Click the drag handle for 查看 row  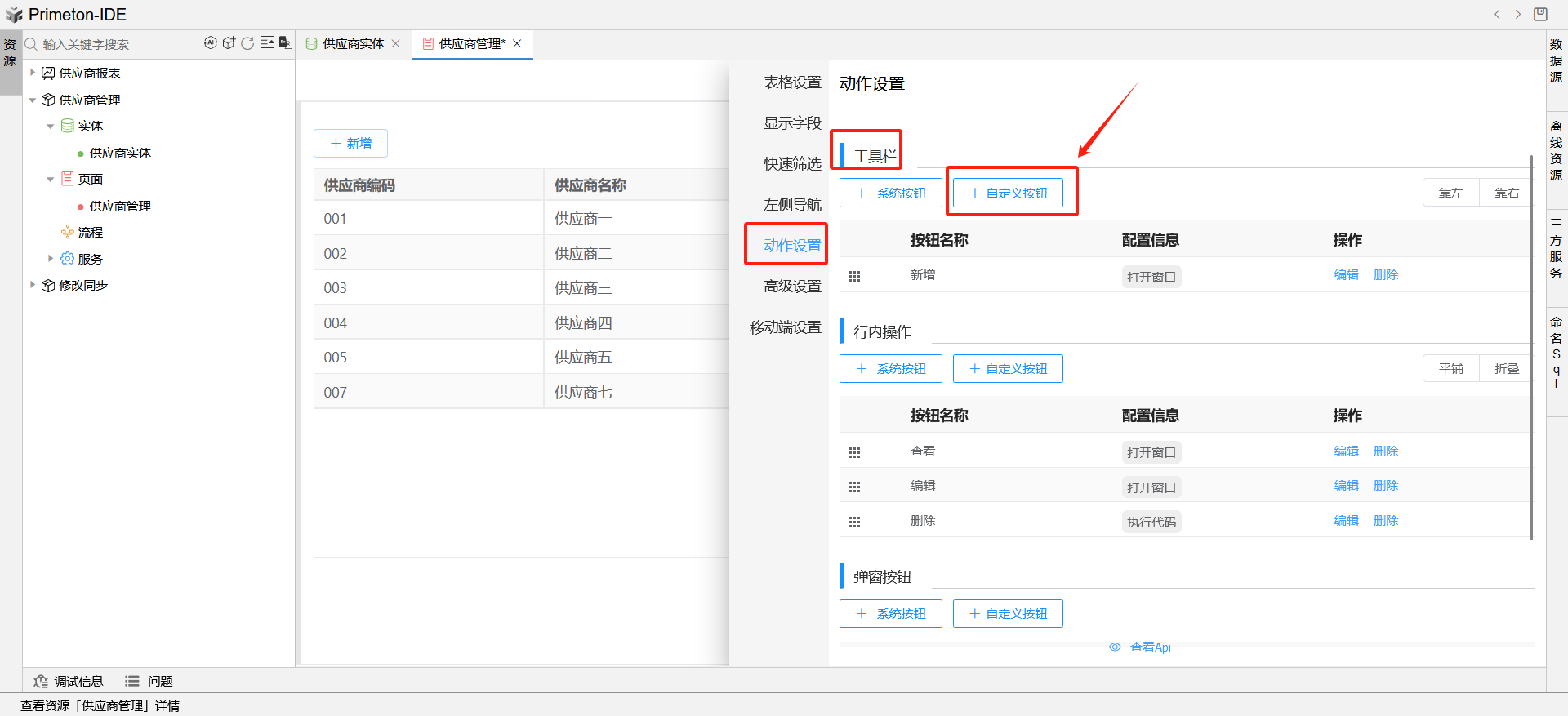coord(854,452)
